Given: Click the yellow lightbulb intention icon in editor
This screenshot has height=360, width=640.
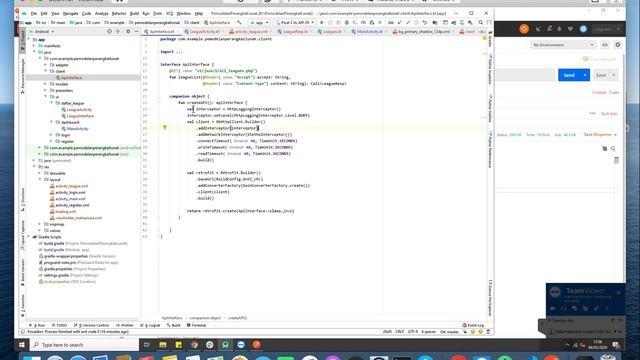Looking at the screenshot, I should [x=165, y=127].
